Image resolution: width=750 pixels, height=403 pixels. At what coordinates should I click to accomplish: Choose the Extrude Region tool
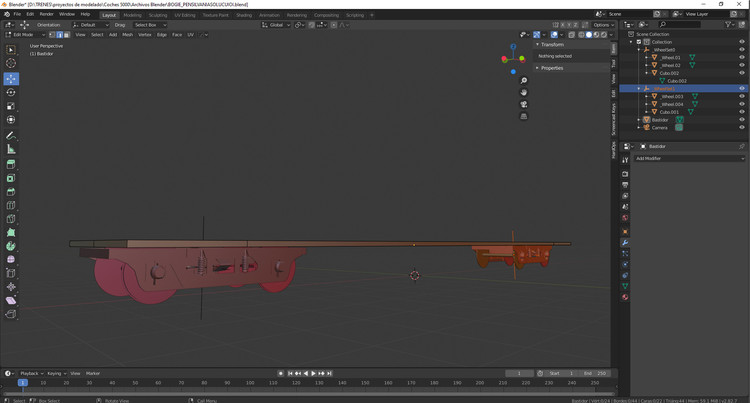point(11,164)
